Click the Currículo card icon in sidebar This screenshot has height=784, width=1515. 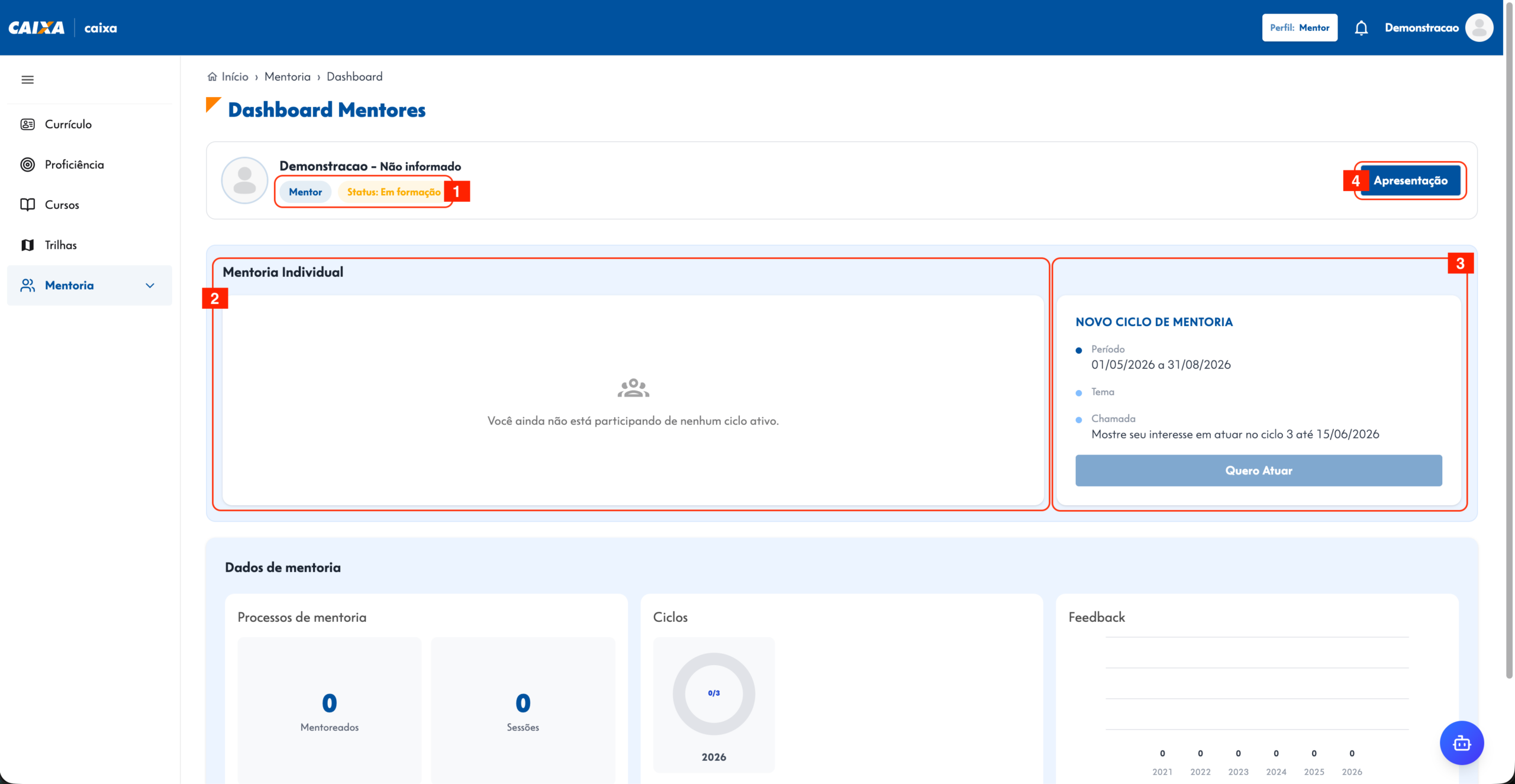click(x=27, y=124)
